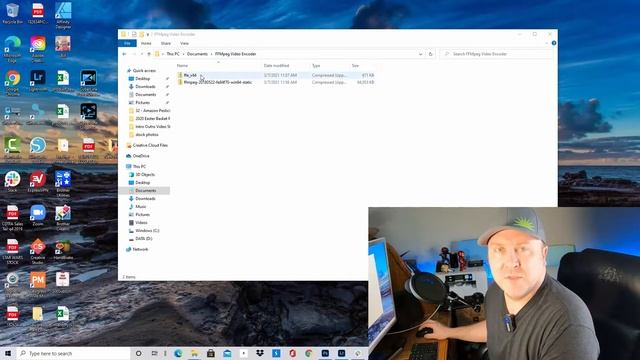The image size is (640, 360).
Task: Open Microsoft Store on the taskbar
Action: click(x=211, y=353)
